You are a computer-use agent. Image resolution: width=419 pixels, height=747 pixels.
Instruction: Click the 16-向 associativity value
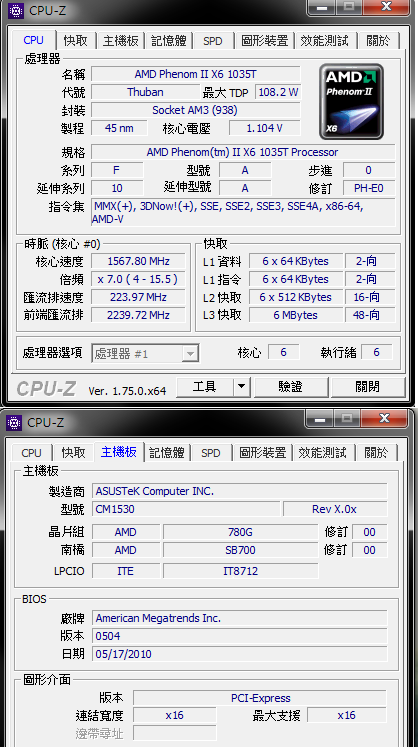coord(370,297)
